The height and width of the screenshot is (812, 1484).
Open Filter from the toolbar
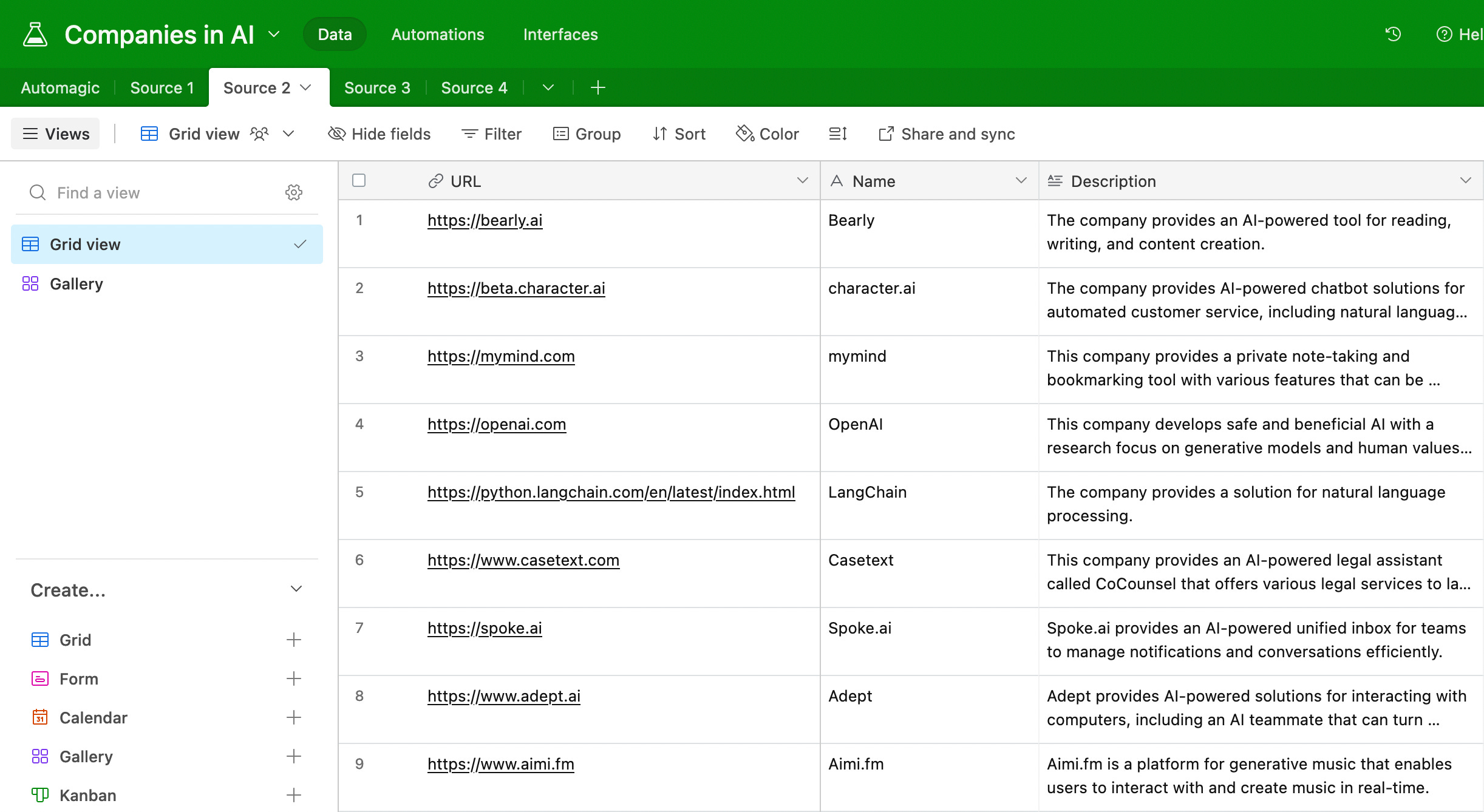coord(491,134)
